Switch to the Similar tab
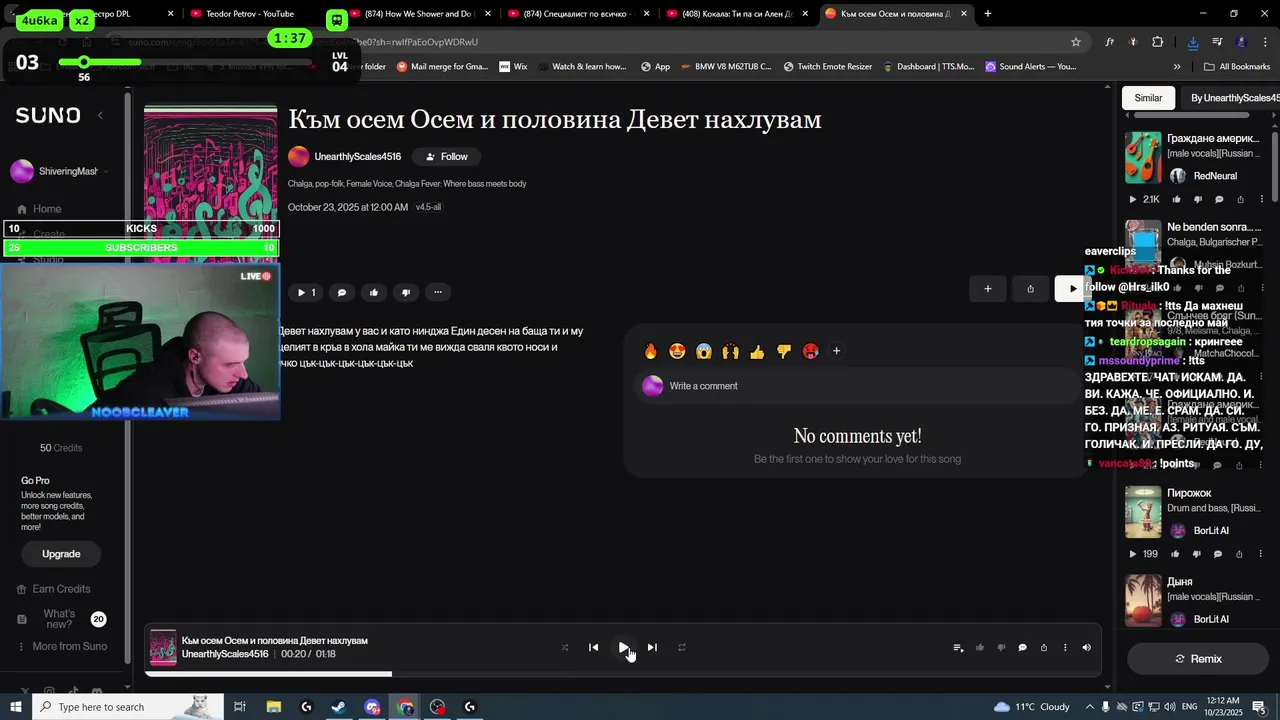Viewport: 1280px width, 720px height. point(1148,98)
